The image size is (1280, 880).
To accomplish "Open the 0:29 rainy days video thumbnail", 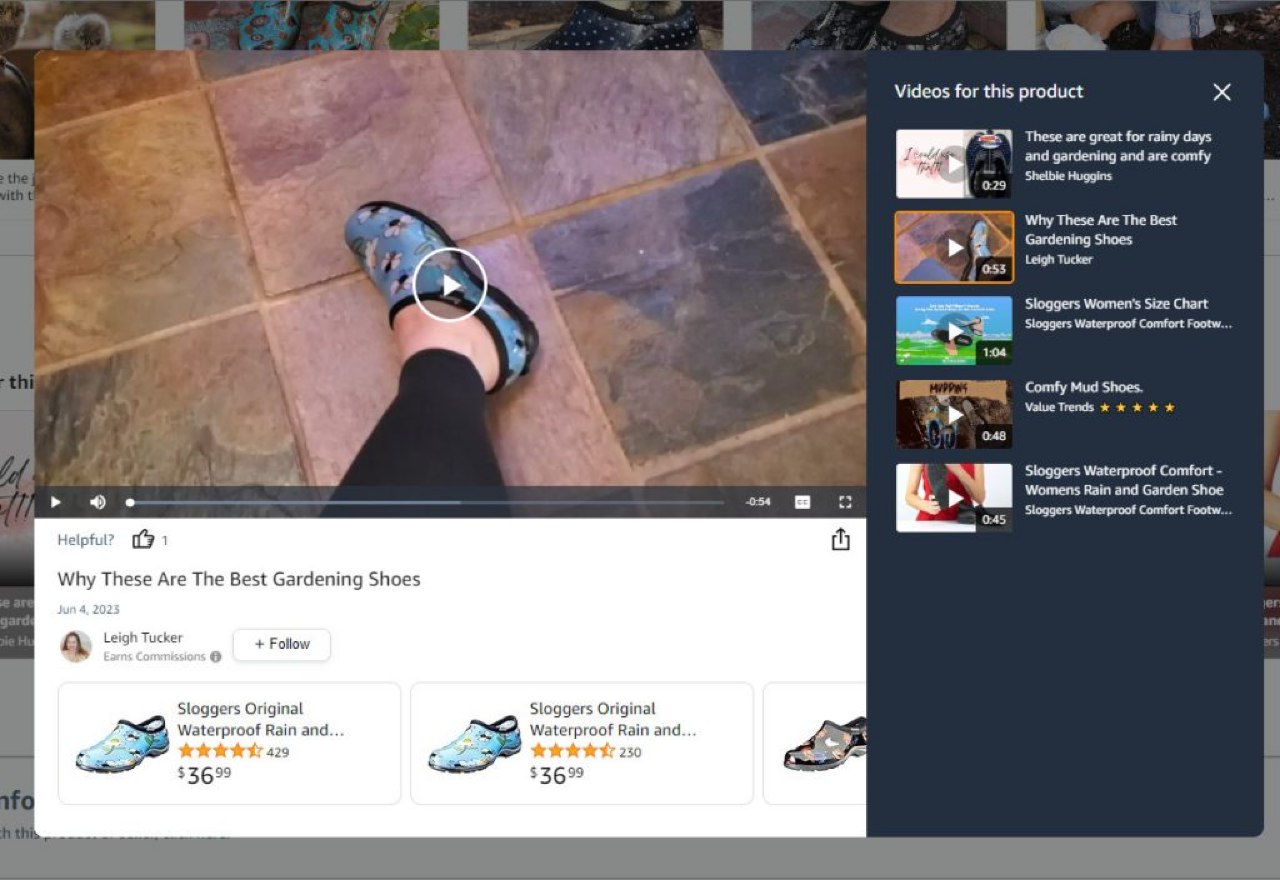I will (x=954, y=163).
